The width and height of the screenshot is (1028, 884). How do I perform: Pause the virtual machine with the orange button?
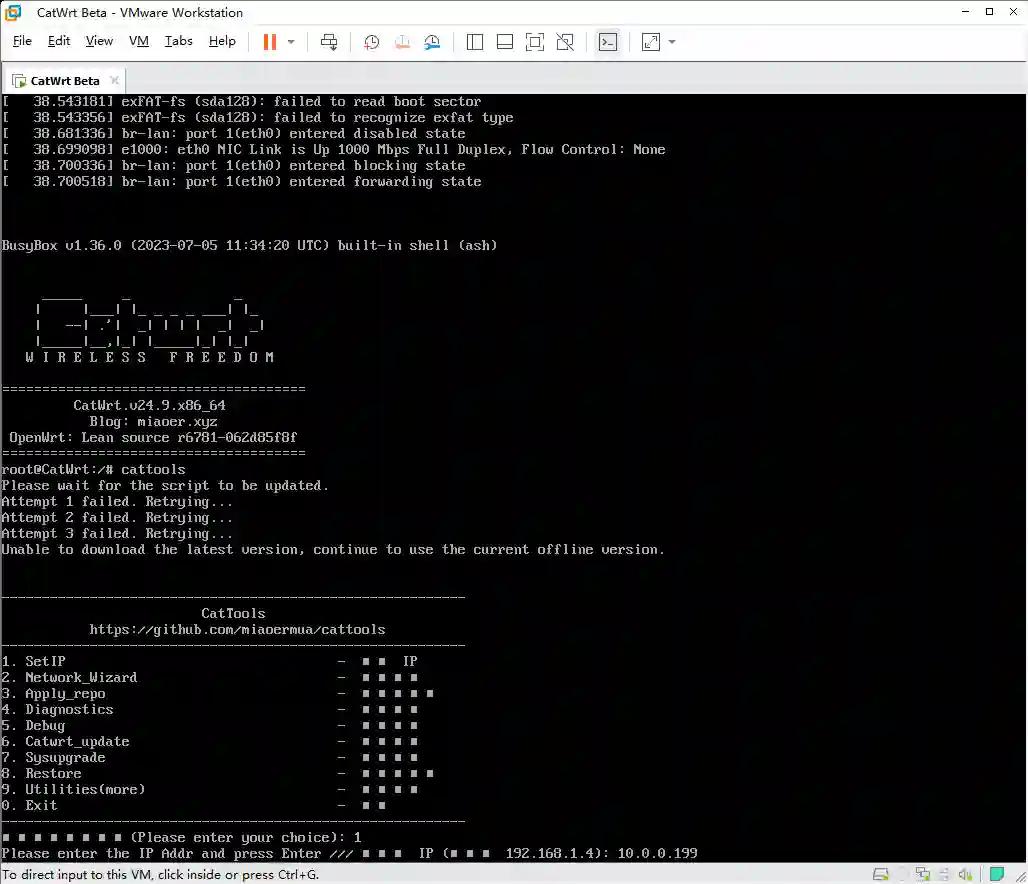pyautogui.click(x=269, y=42)
